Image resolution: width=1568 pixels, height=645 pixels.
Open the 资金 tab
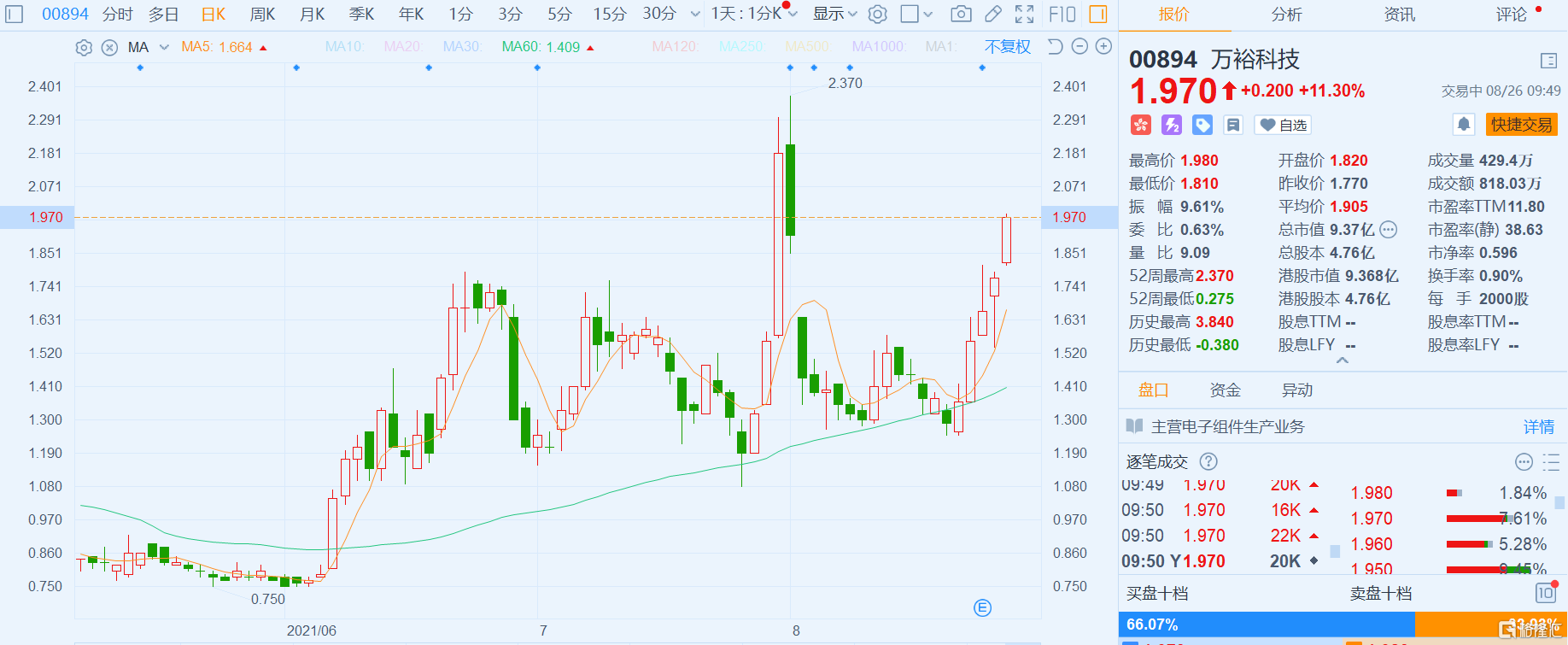pyautogui.click(x=1225, y=390)
